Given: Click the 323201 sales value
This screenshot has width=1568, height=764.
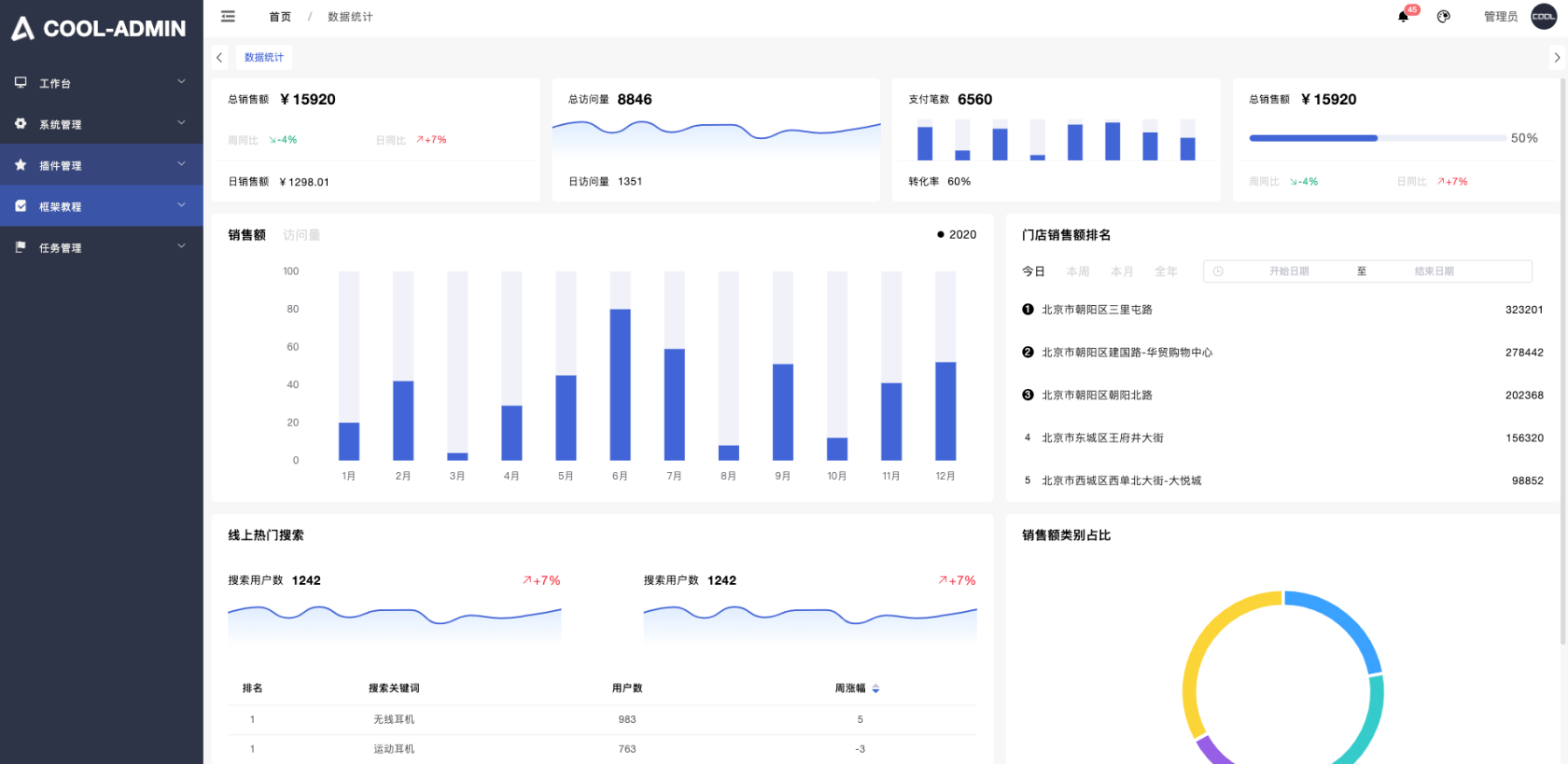Looking at the screenshot, I should click(x=1524, y=310).
